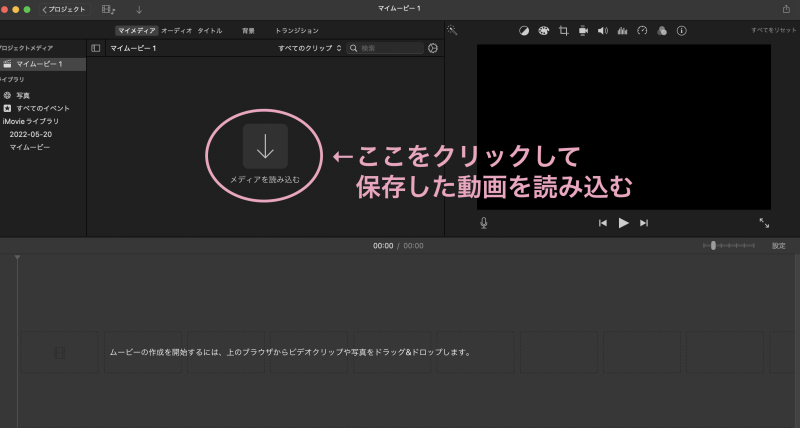Click the filmstrip placeholder in the timeline
Viewport: 800px width, 428px height.
[x=60, y=353]
